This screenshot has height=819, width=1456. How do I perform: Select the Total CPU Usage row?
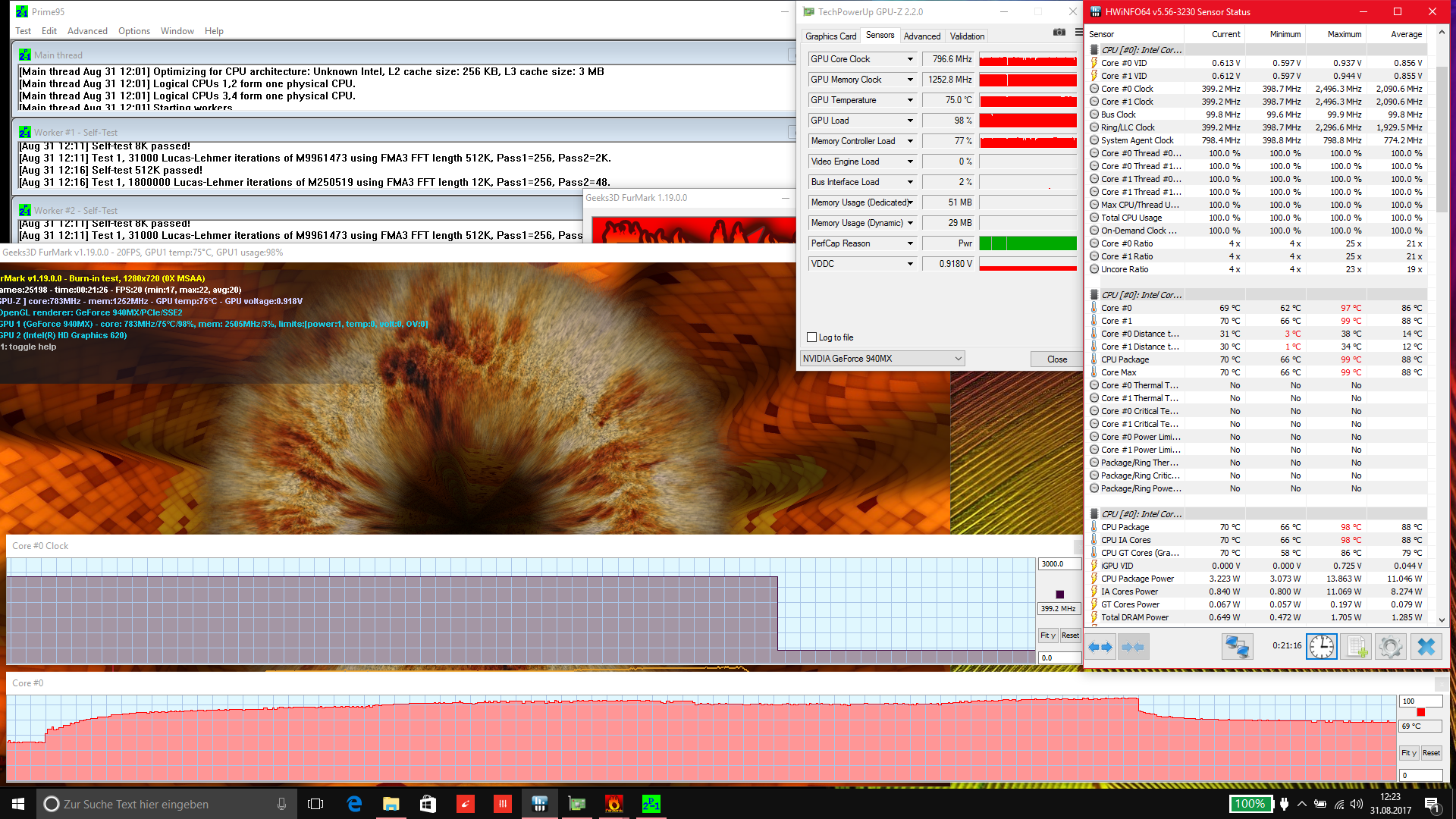(x=1259, y=218)
